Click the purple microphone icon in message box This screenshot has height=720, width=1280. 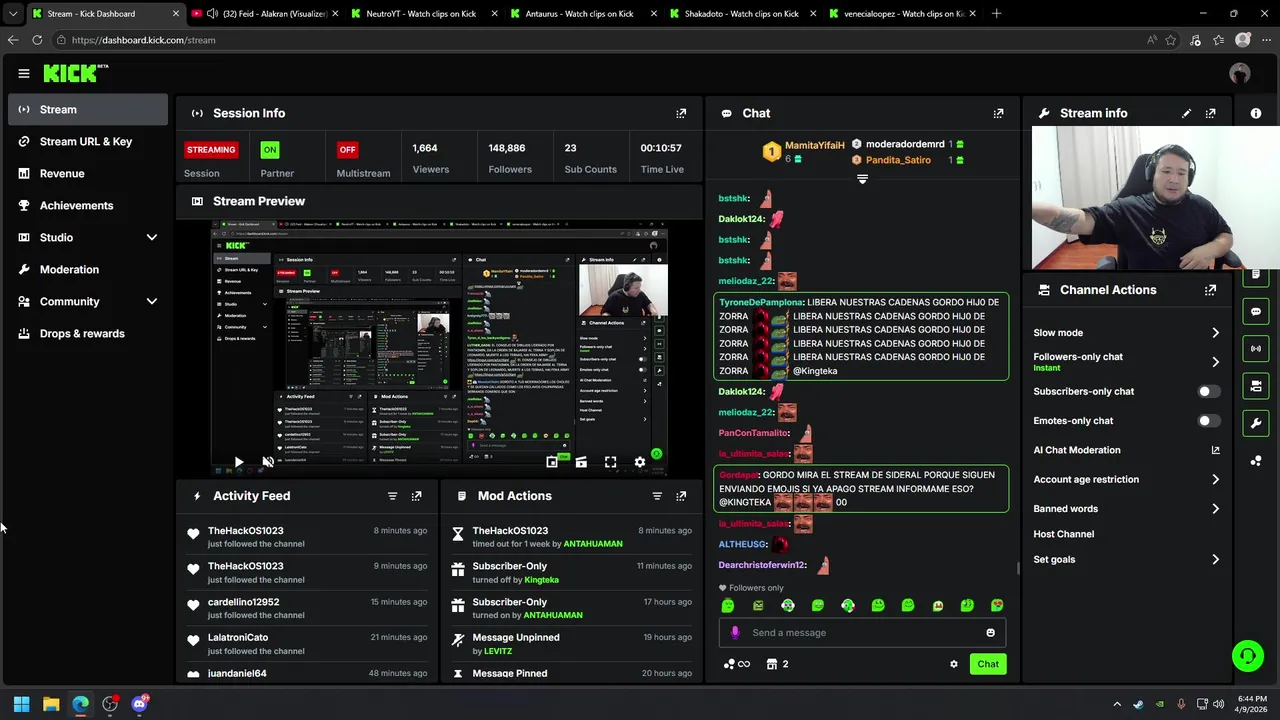coord(735,632)
